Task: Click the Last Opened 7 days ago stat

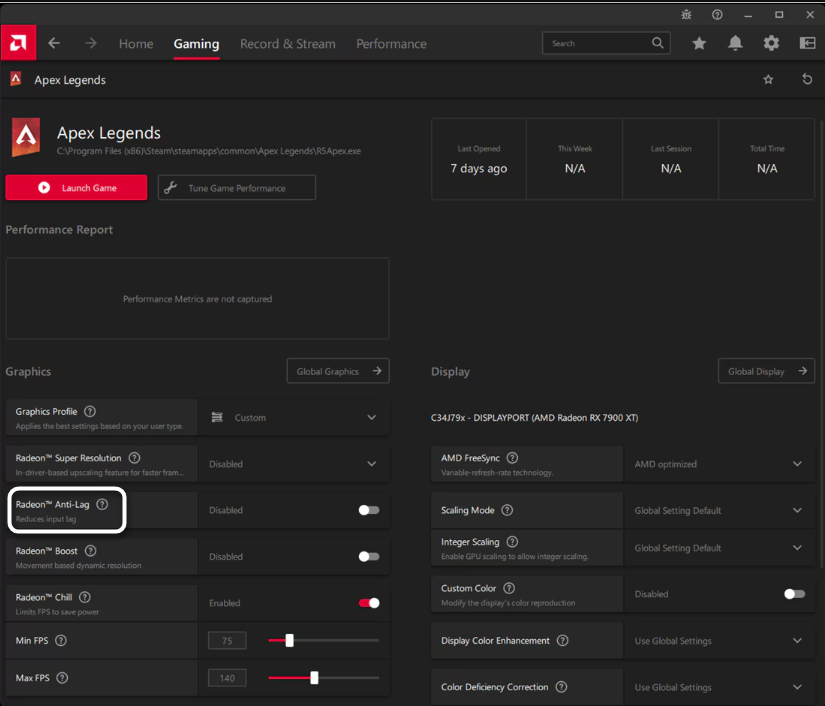Action: tap(479, 159)
